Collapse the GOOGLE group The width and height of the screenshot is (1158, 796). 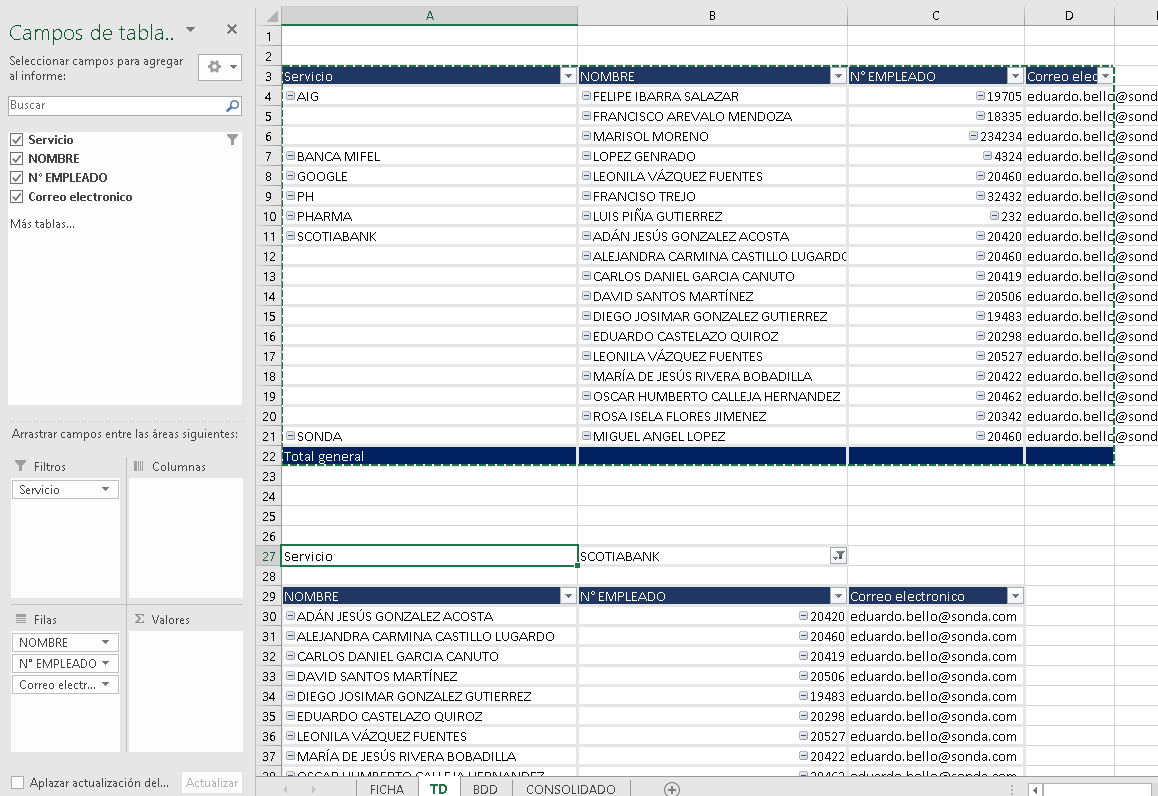pos(290,176)
